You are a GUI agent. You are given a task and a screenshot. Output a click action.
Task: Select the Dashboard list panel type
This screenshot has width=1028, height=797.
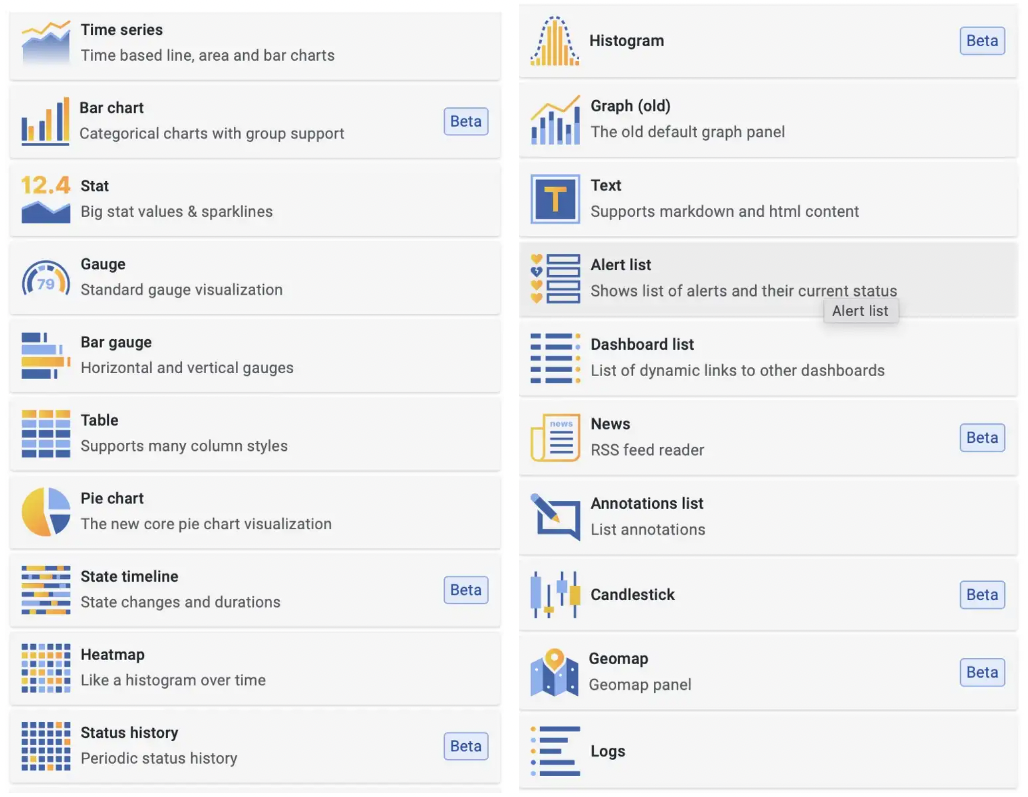[x=768, y=358]
